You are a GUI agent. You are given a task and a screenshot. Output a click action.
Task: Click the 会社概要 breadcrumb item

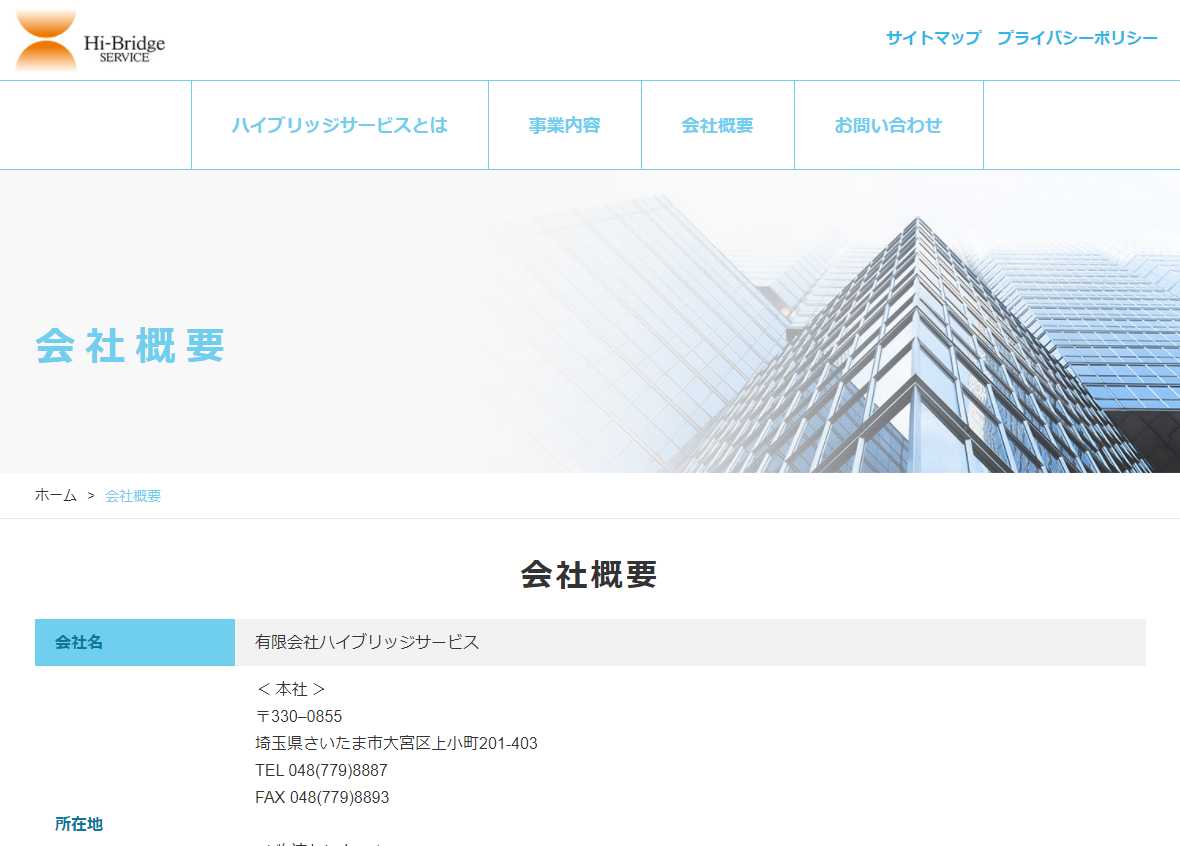tap(133, 496)
